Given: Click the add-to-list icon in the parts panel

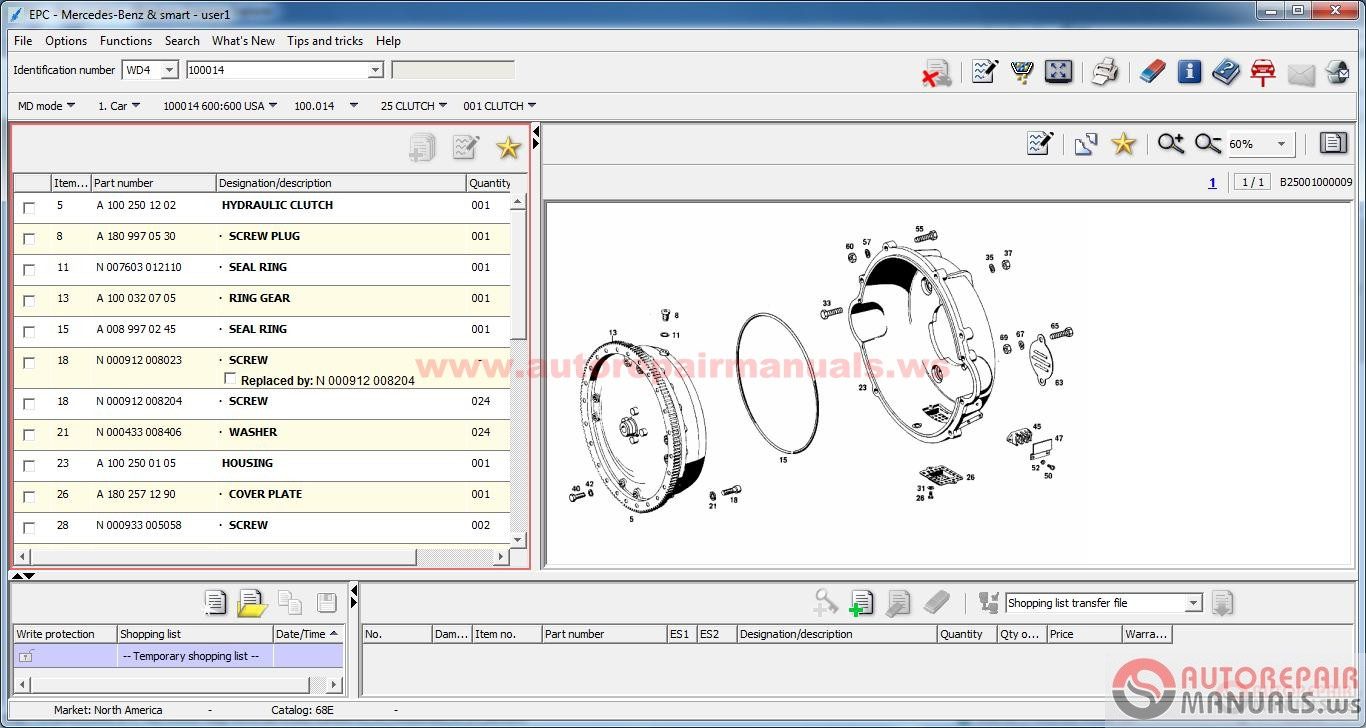Looking at the screenshot, I should coord(422,148).
